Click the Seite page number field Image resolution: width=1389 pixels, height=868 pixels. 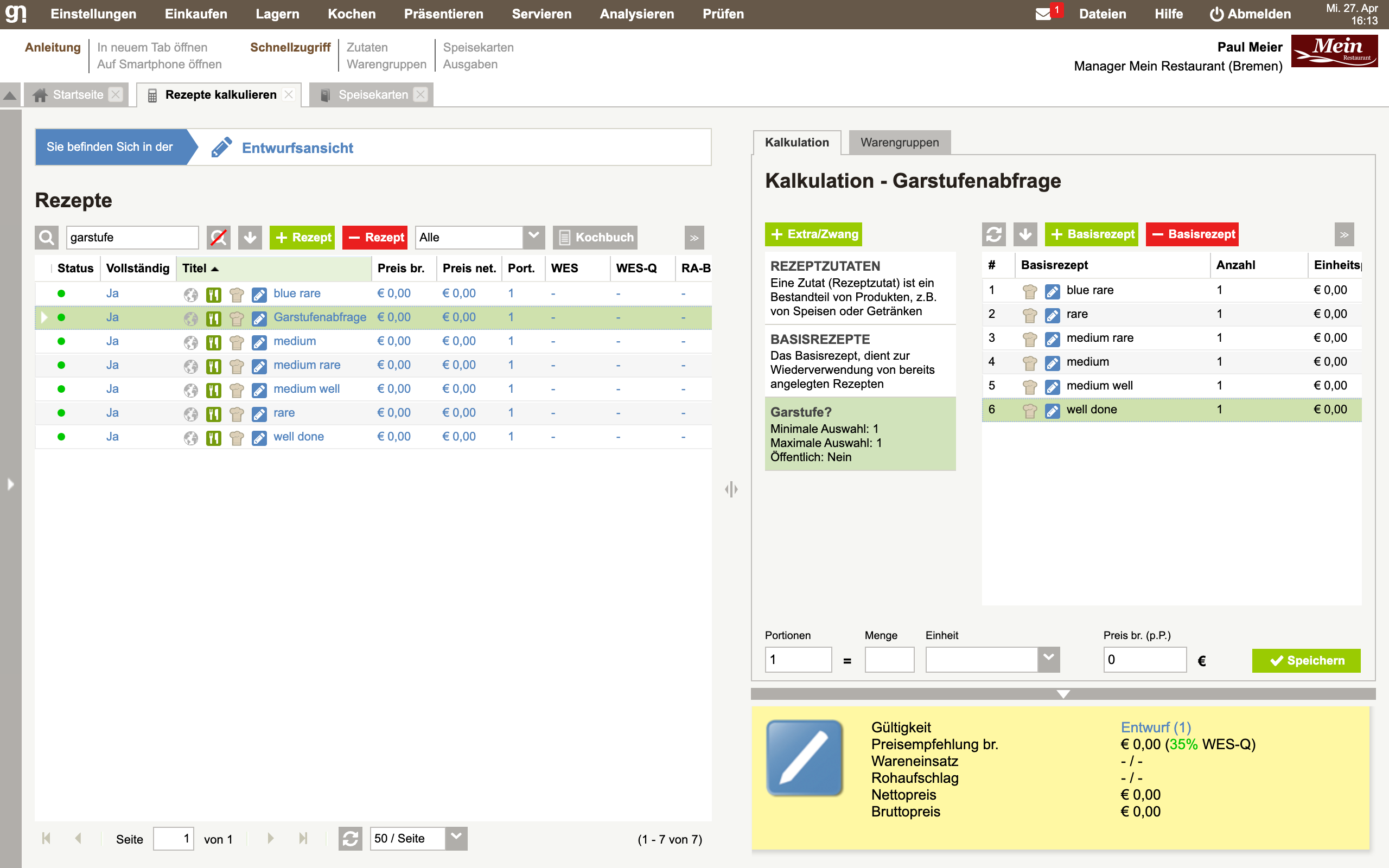[173, 838]
